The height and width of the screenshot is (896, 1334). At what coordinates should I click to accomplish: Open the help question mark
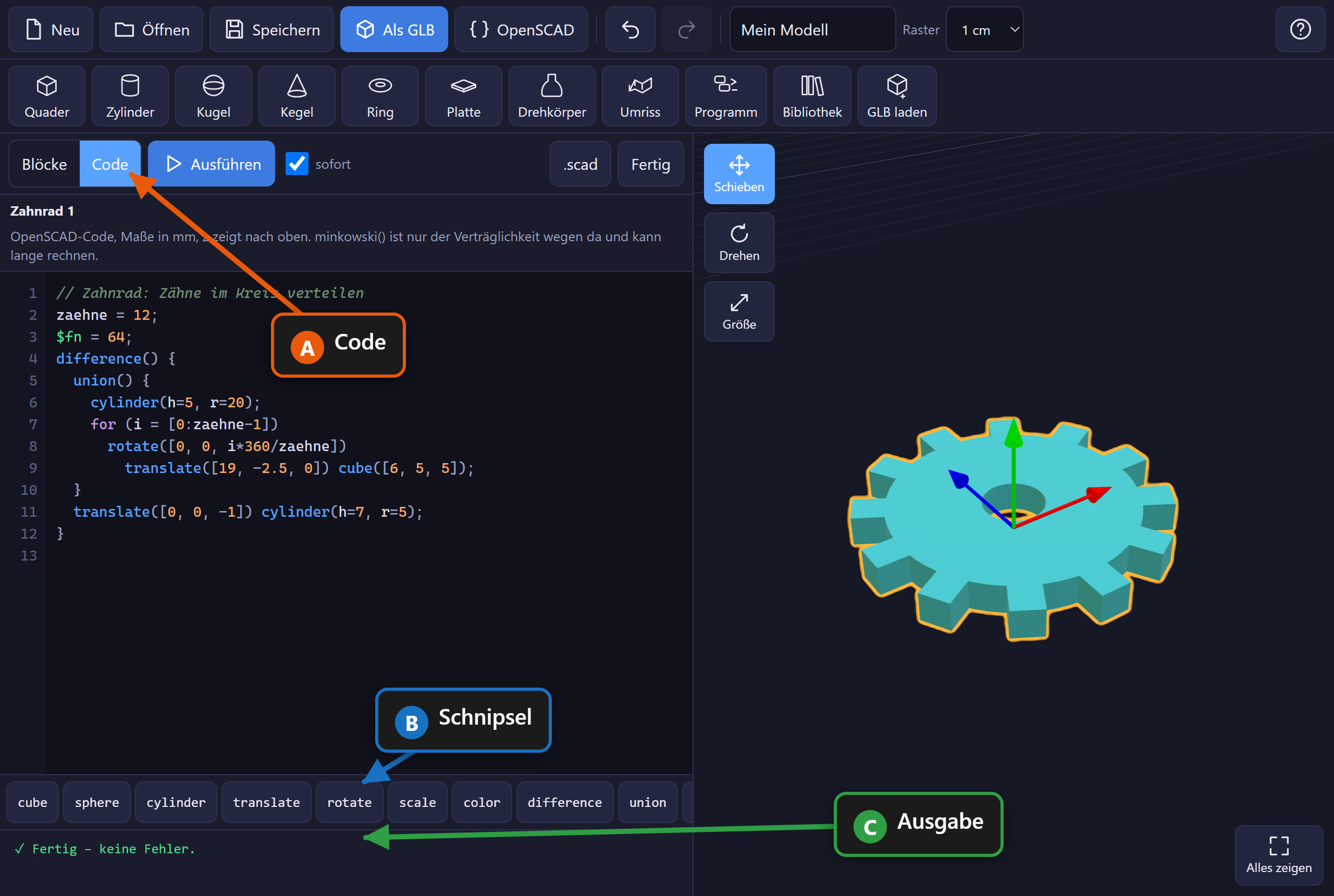1300,30
